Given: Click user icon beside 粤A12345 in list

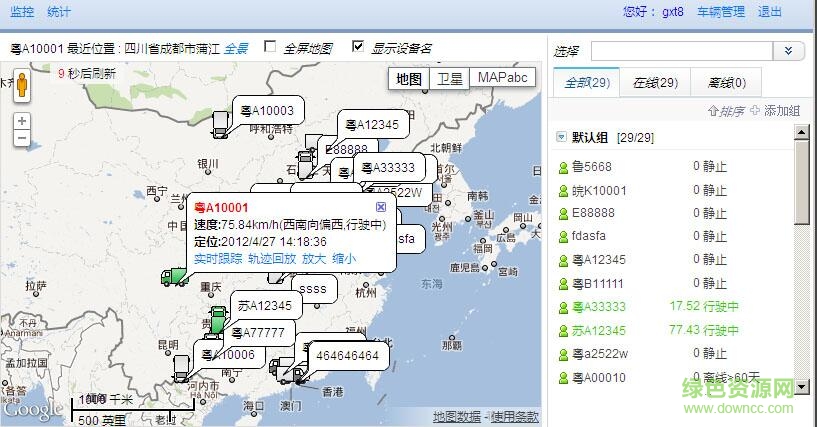Looking at the screenshot, I should click(x=563, y=260).
